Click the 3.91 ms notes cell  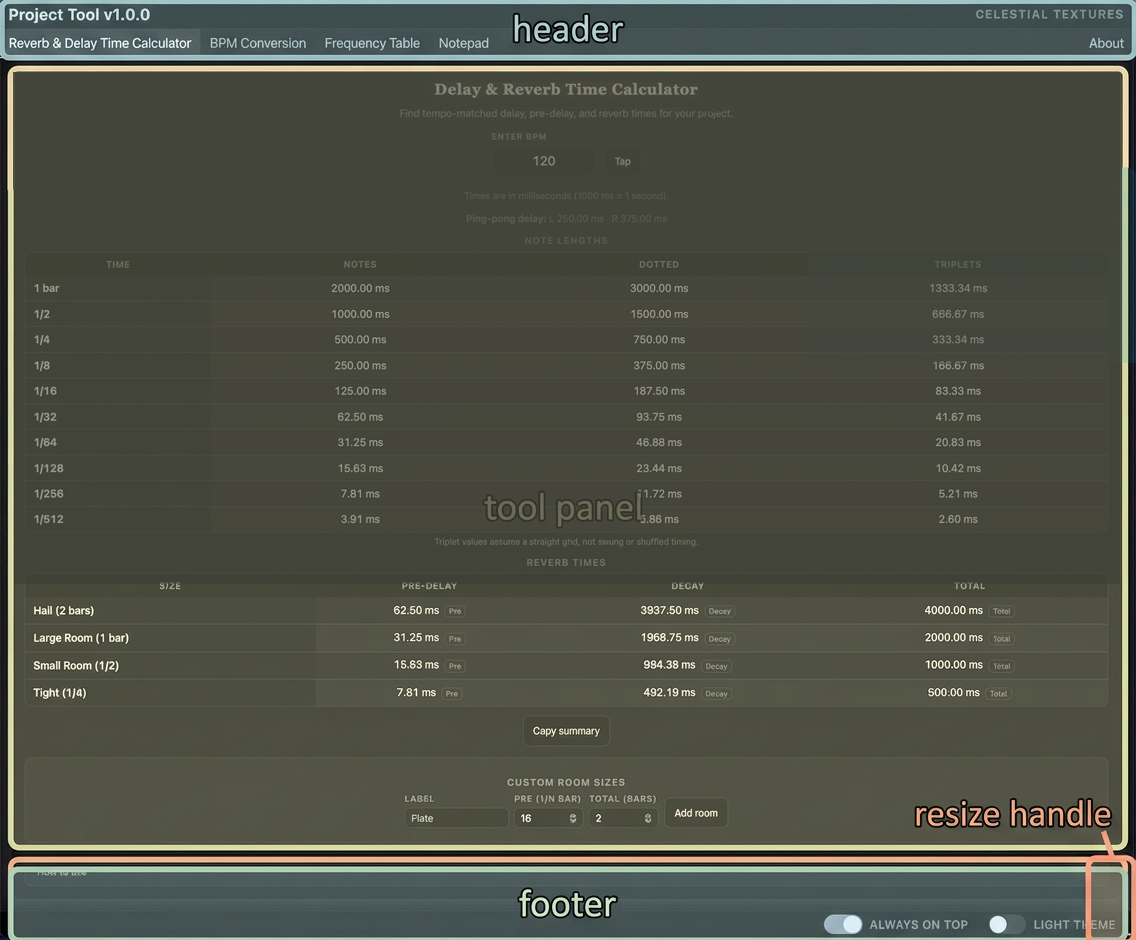(x=360, y=519)
